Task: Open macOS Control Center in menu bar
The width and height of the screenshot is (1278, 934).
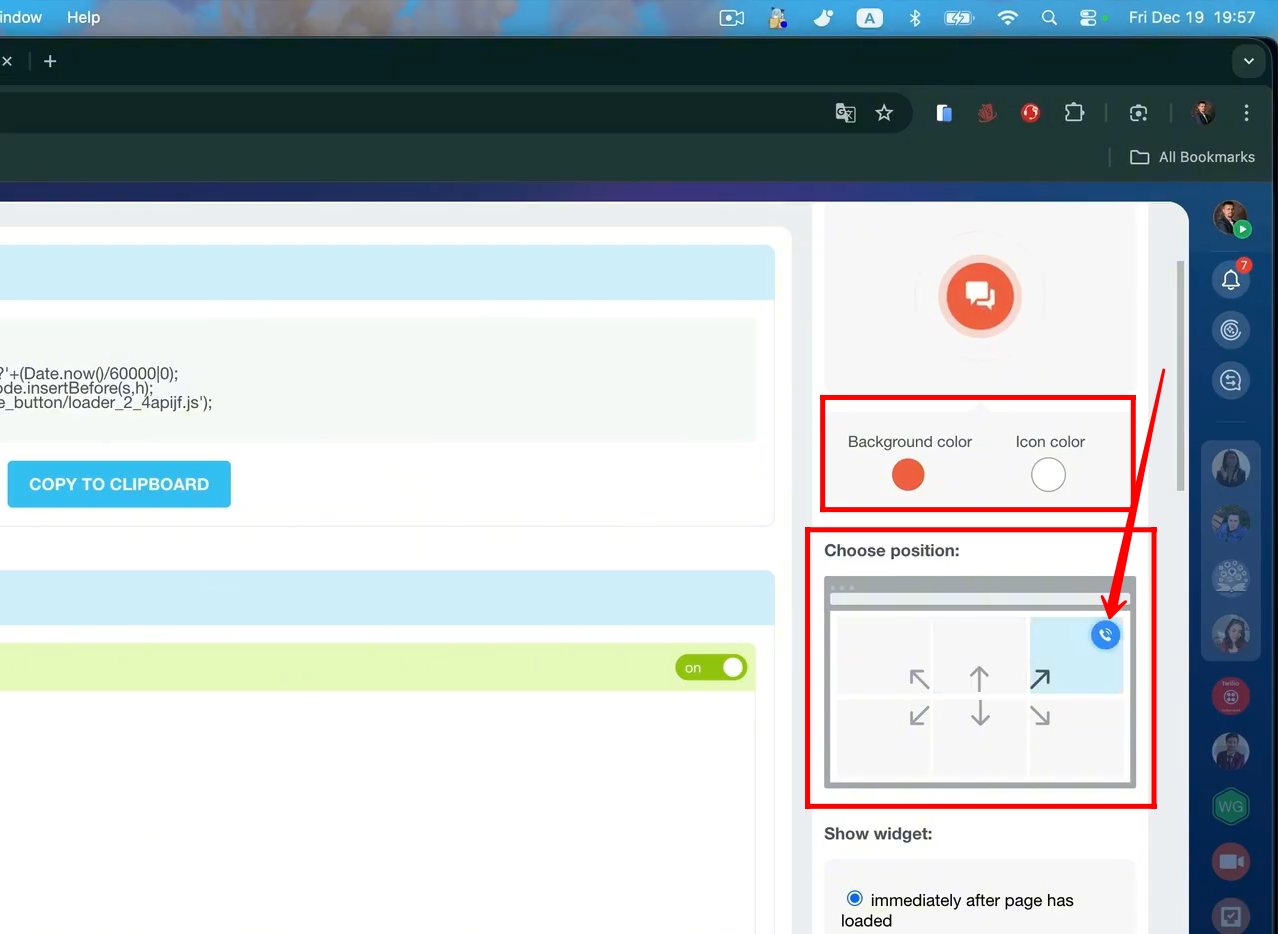Action: point(1089,18)
